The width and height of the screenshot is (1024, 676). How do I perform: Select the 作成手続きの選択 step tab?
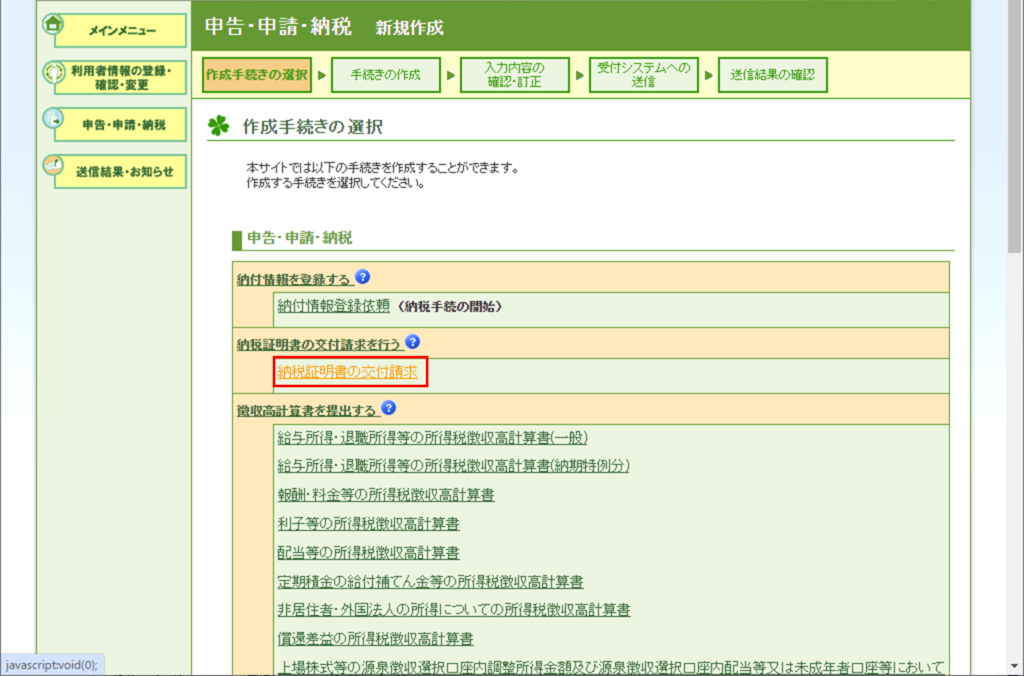pyautogui.click(x=256, y=75)
